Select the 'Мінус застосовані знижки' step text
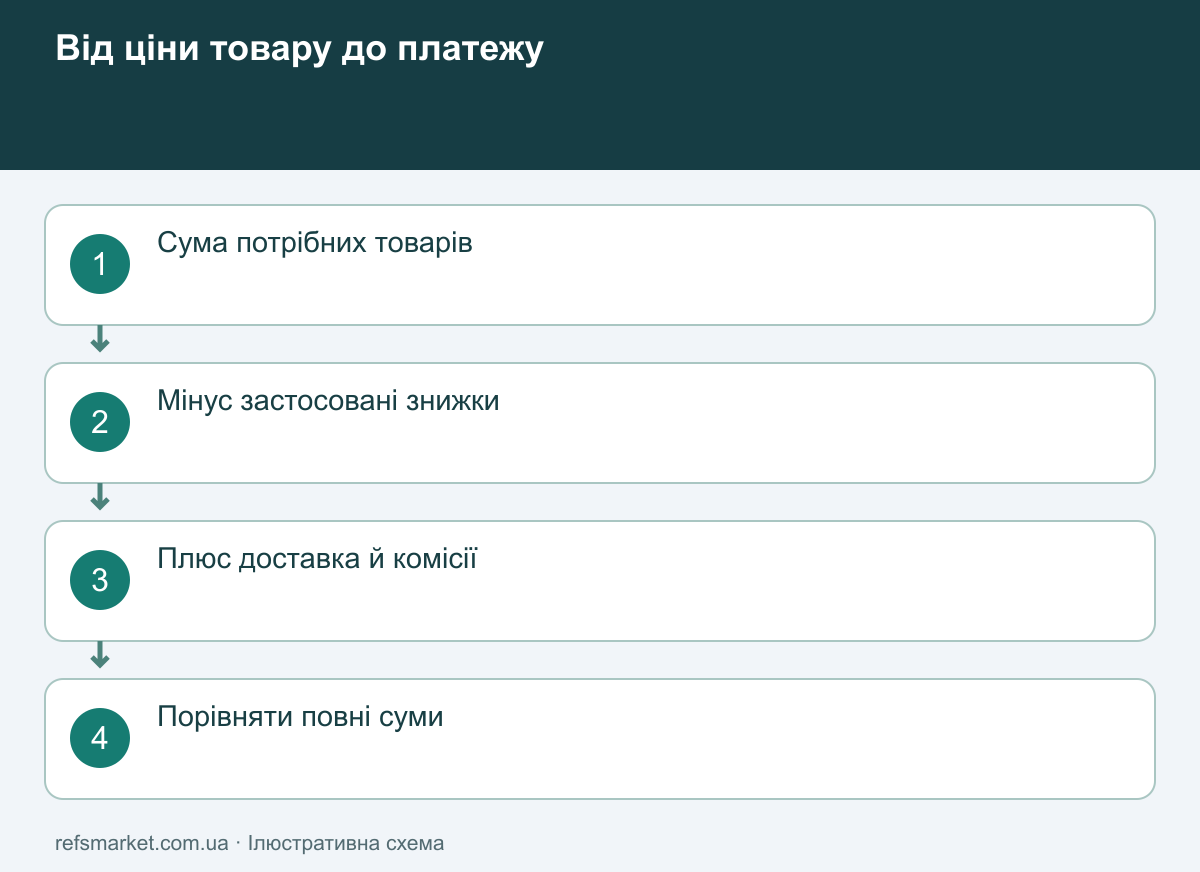The image size is (1200, 872). [x=328, y=401]
